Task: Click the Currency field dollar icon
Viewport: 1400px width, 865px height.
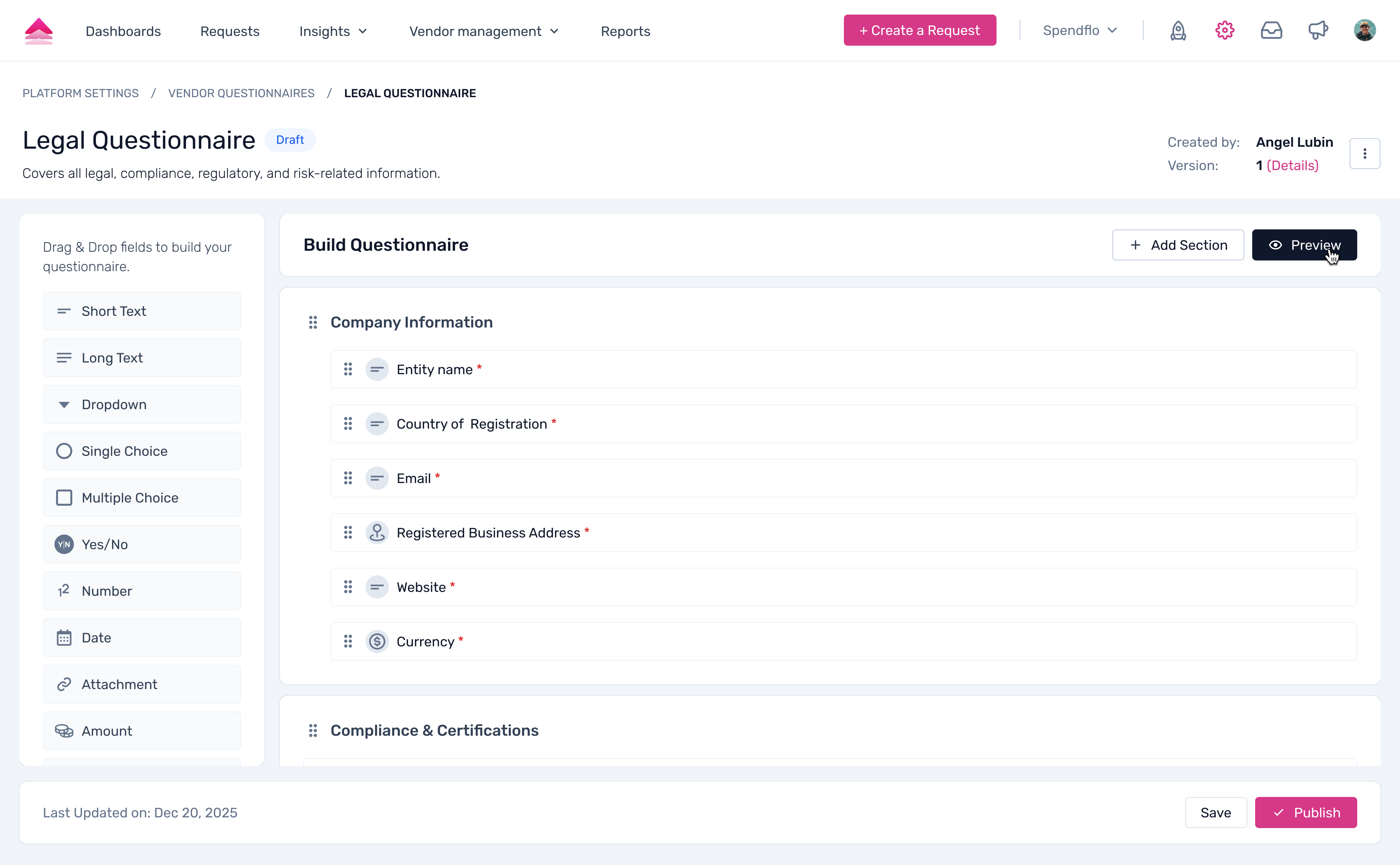Action: (x=377, y=641)
